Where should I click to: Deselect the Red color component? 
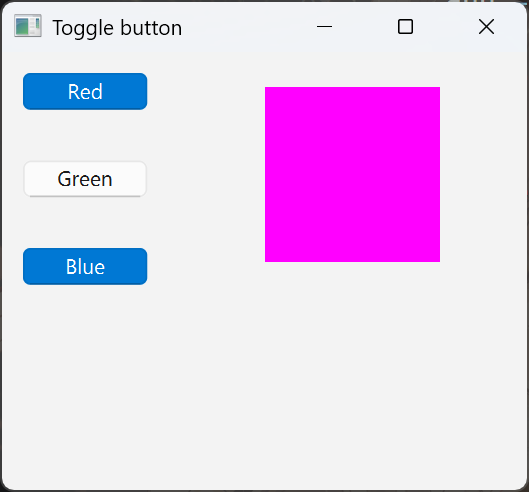85,91
